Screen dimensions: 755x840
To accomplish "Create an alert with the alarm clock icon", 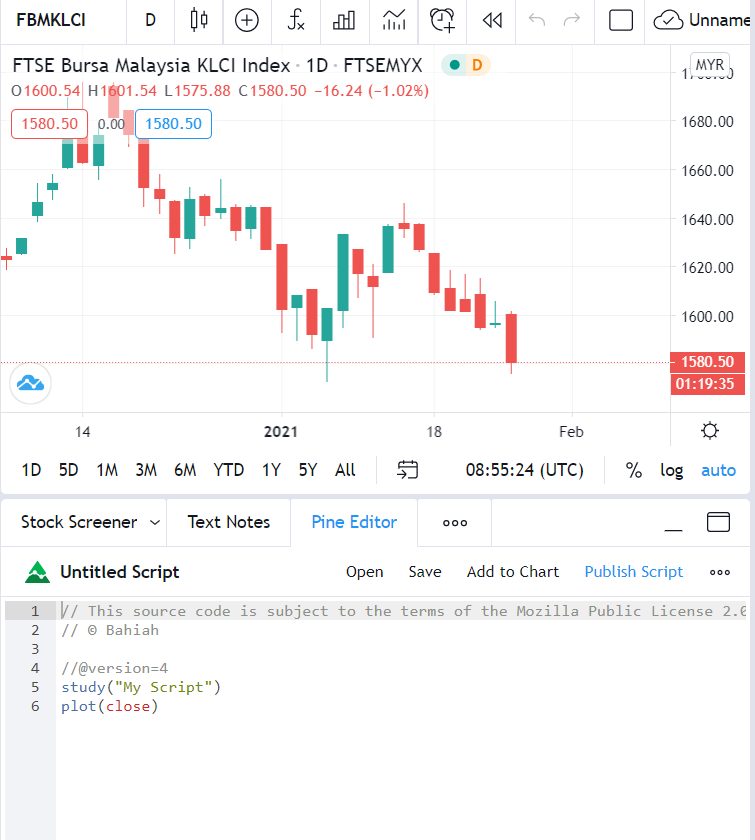I will [x=442, y=20].
